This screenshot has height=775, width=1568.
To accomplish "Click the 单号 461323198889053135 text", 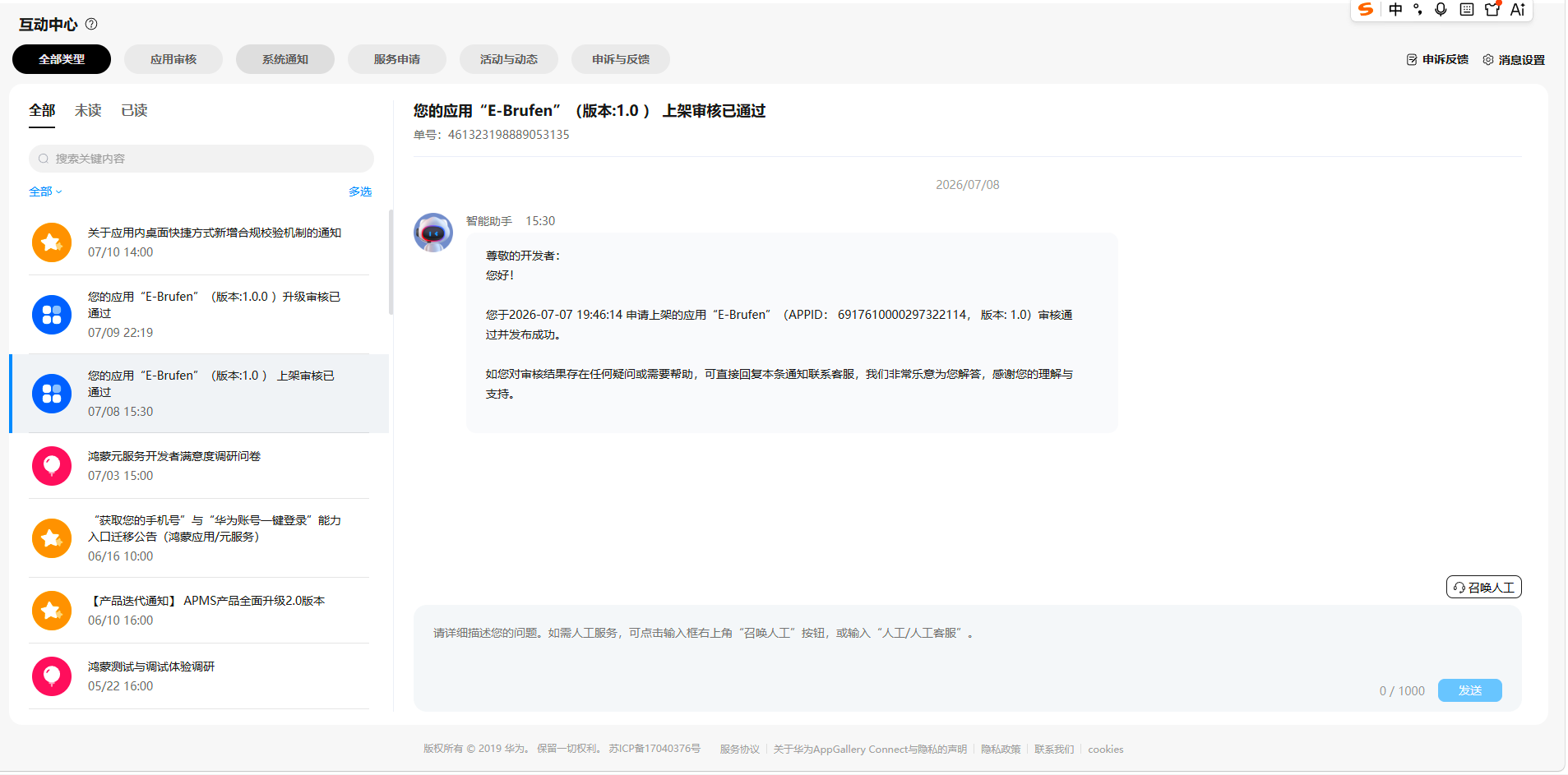I will click(x=492, y=135).
